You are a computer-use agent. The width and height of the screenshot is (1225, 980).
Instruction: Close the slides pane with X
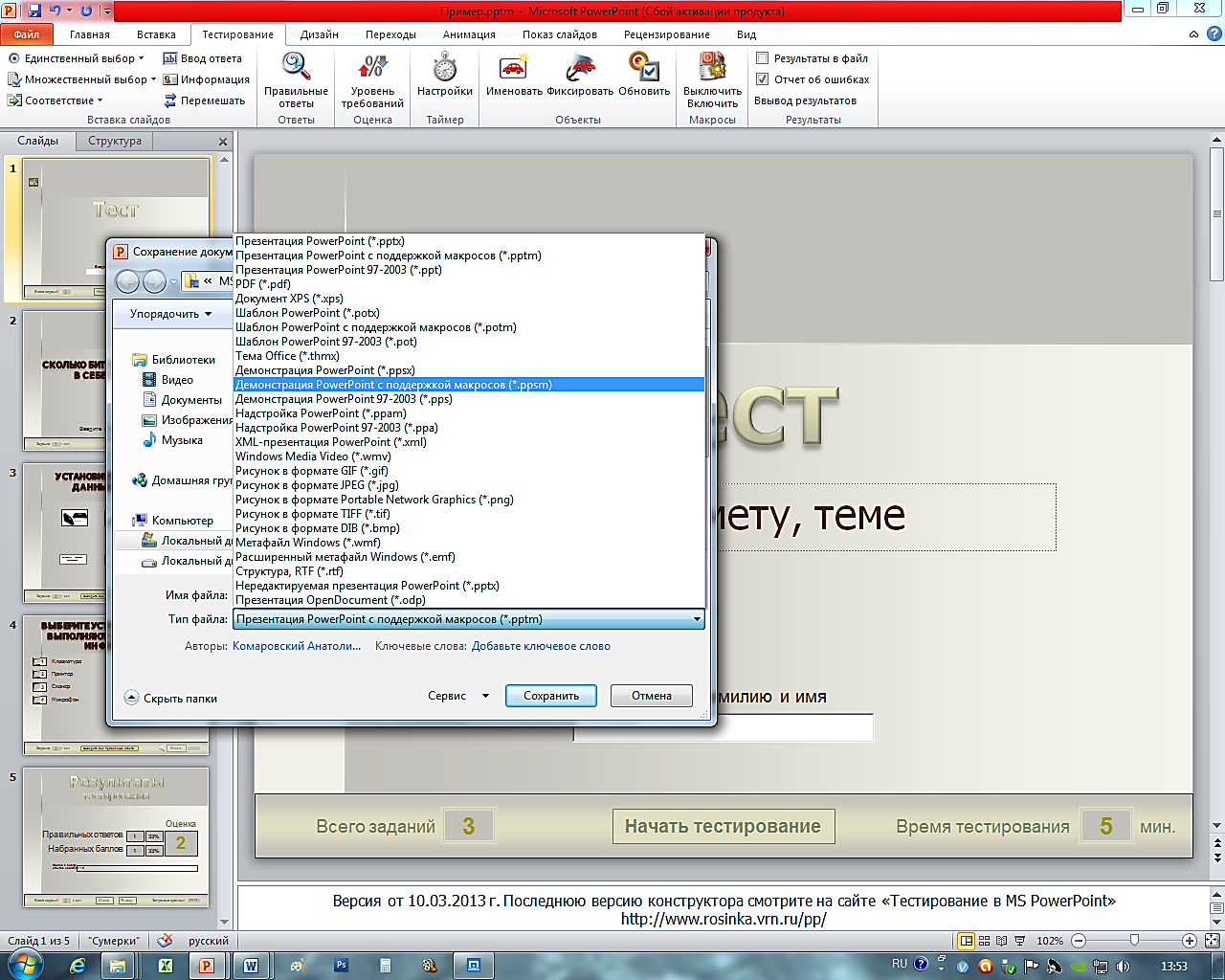(x=223, y=142)
